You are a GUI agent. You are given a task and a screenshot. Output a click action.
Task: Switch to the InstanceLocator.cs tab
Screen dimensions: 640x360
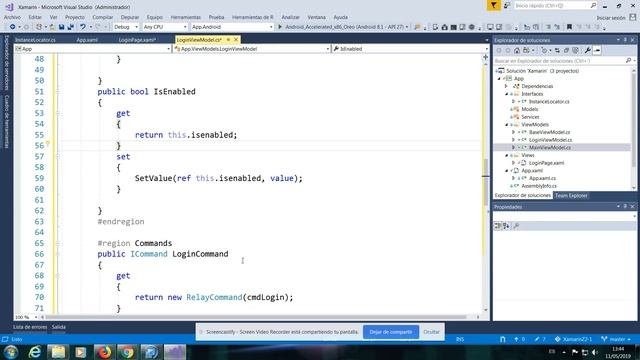35,40
